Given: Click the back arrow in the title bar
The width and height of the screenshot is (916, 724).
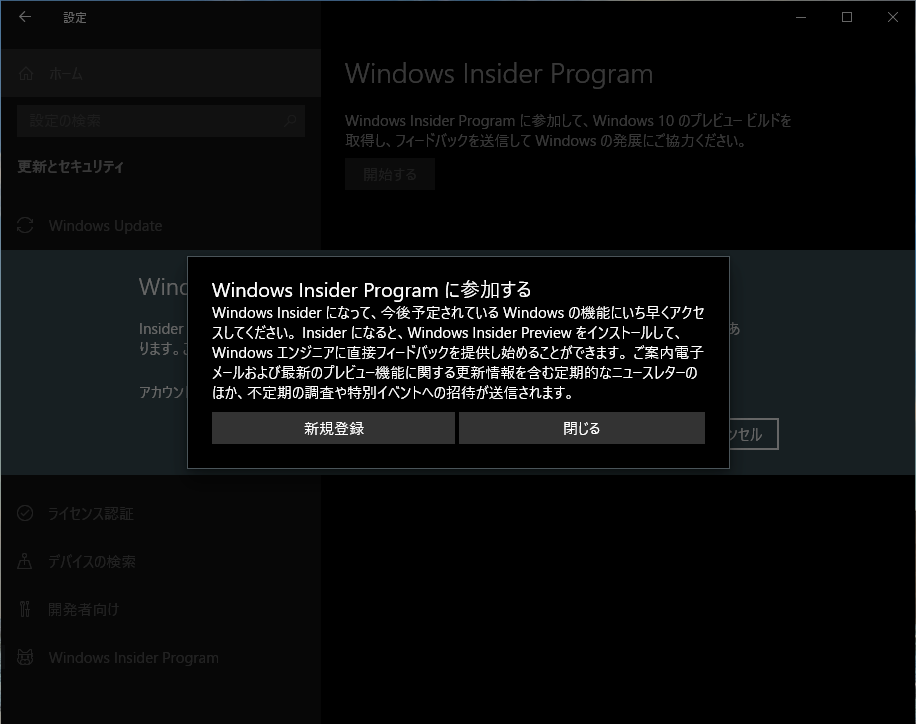Looking at the screenshot, I should [24, 17].
